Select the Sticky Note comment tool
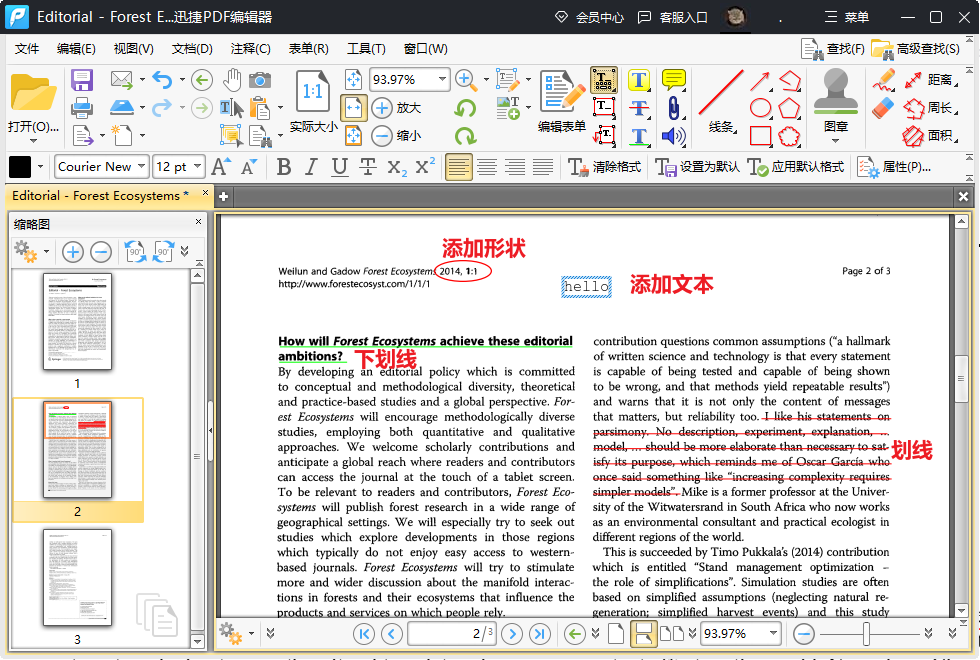 click(x=673, y=80)
